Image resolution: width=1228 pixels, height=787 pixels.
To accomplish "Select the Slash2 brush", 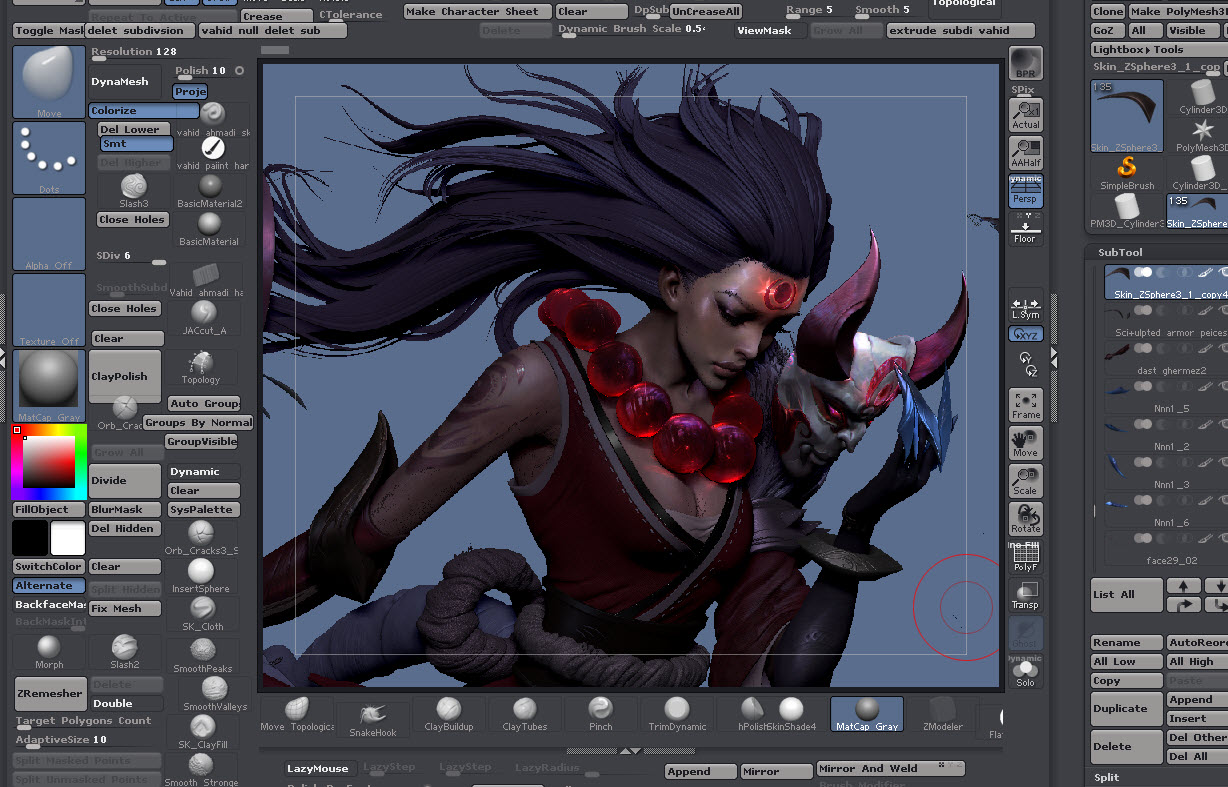I will [125, 652].
